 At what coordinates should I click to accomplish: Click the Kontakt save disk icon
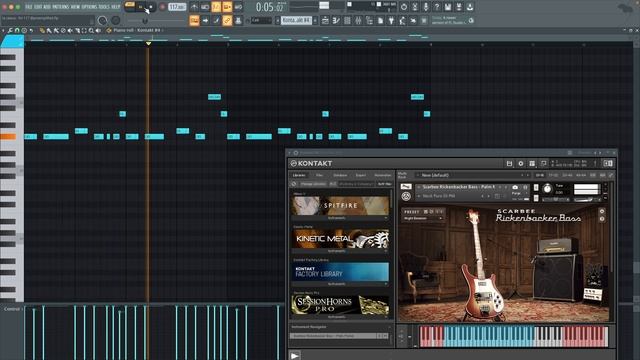tap(509, 163)
